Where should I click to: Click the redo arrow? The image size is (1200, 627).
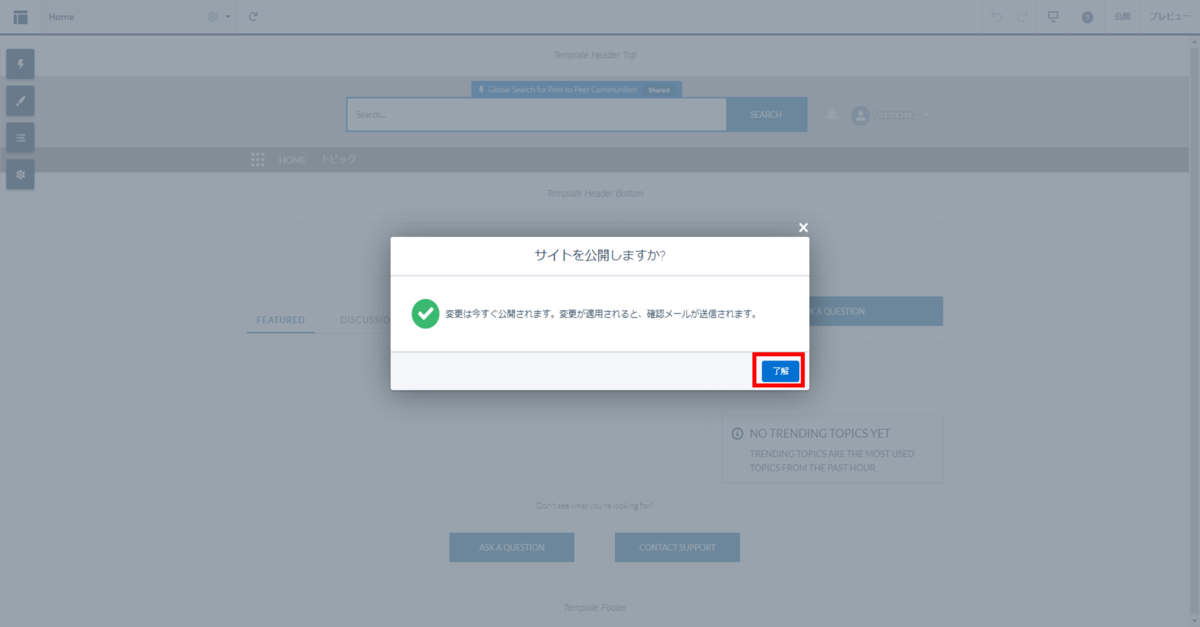[1022, 17]
